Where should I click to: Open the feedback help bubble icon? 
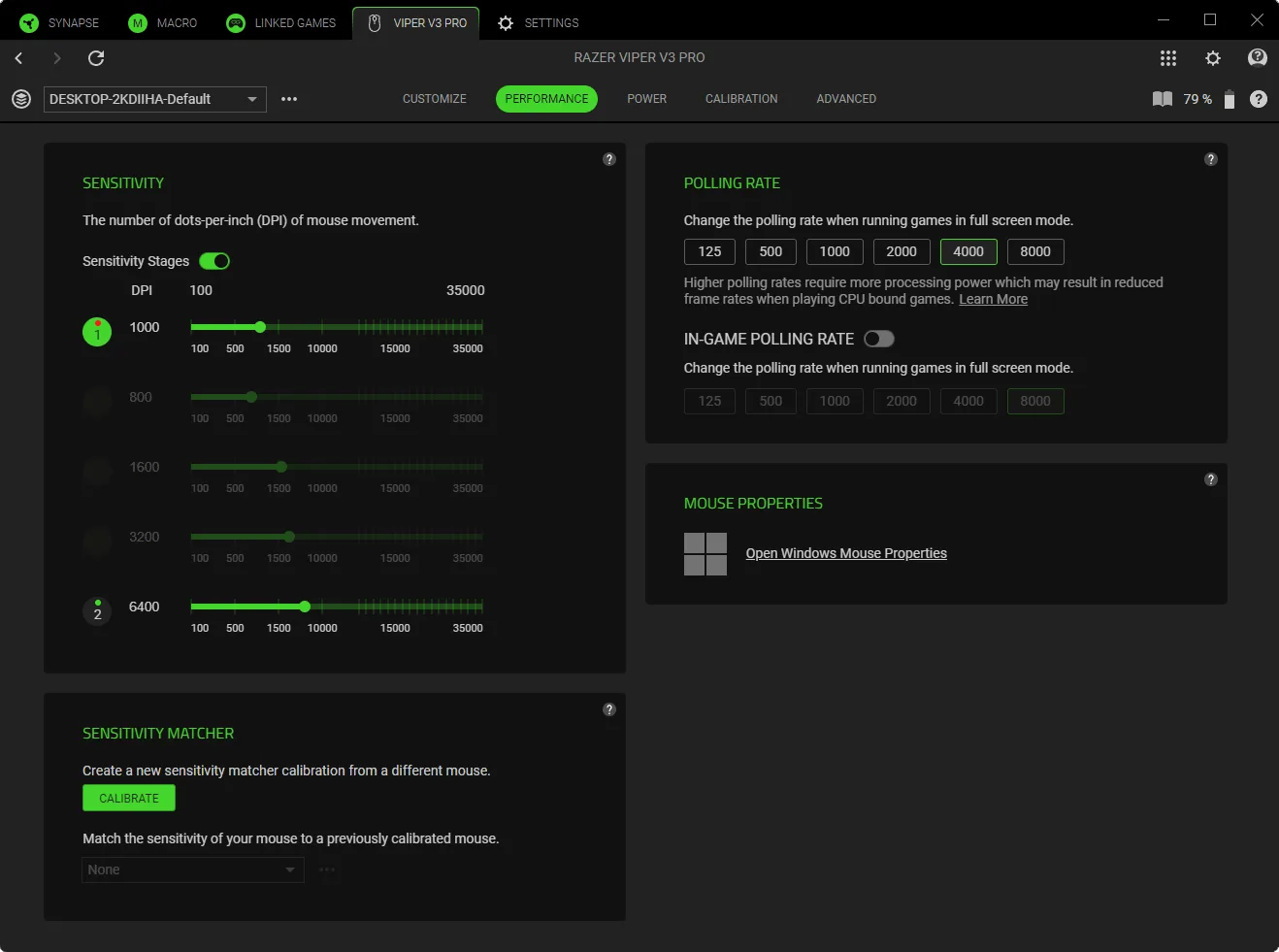[1258, 58]
